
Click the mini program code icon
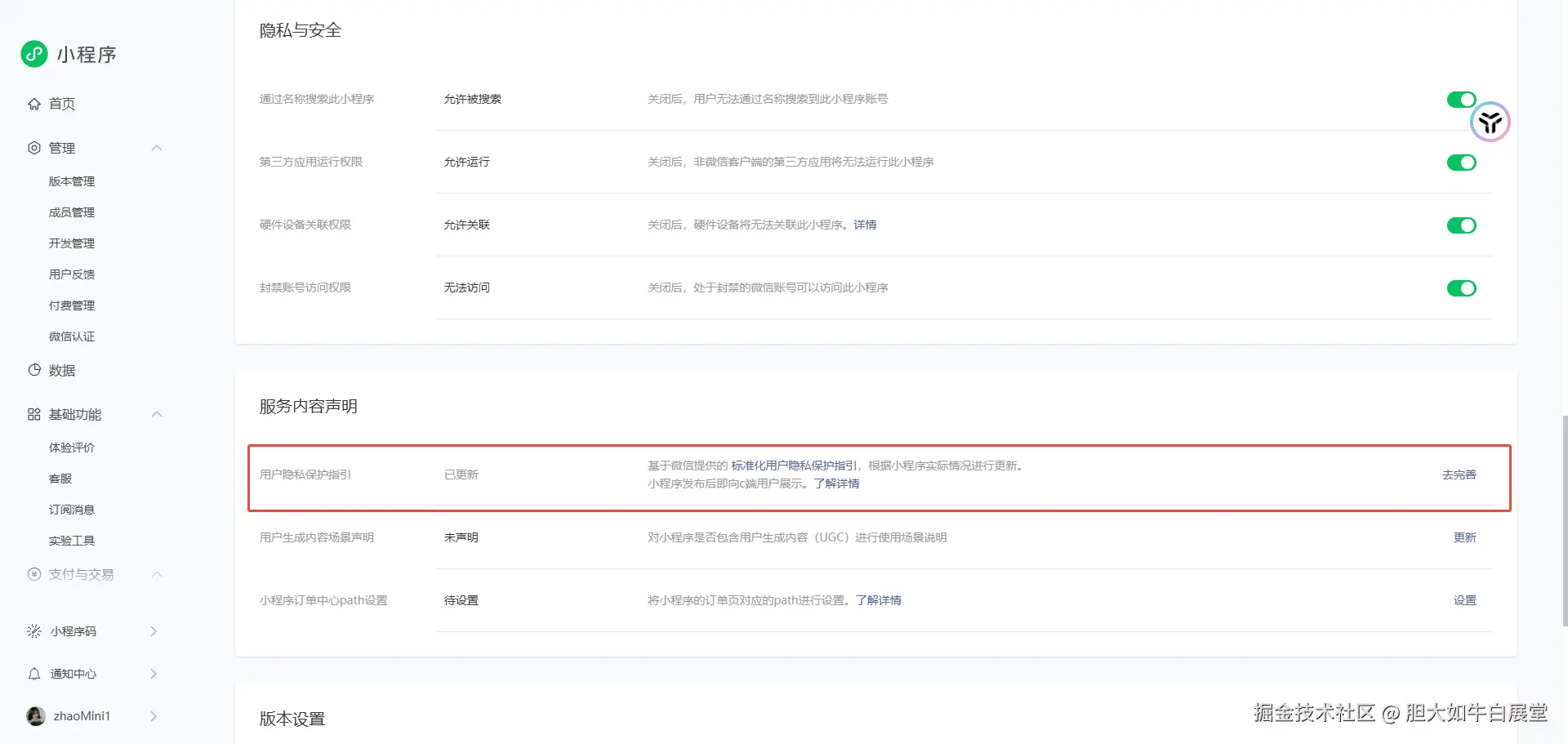34,631
